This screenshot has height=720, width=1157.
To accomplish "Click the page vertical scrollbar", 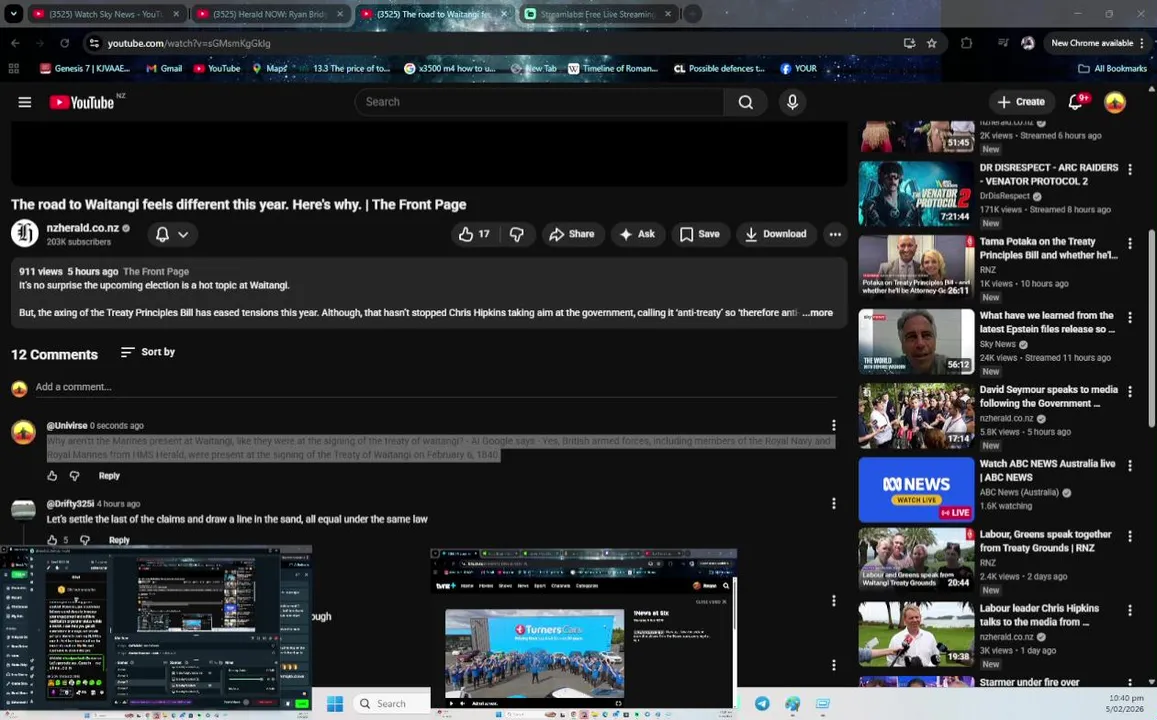I will coord(1151,328).
